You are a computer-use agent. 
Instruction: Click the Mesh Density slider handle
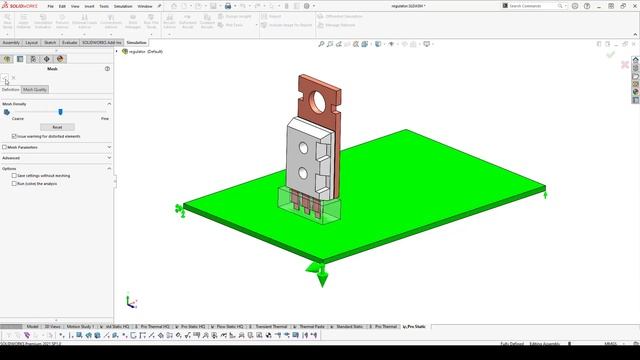coord(60,112)
